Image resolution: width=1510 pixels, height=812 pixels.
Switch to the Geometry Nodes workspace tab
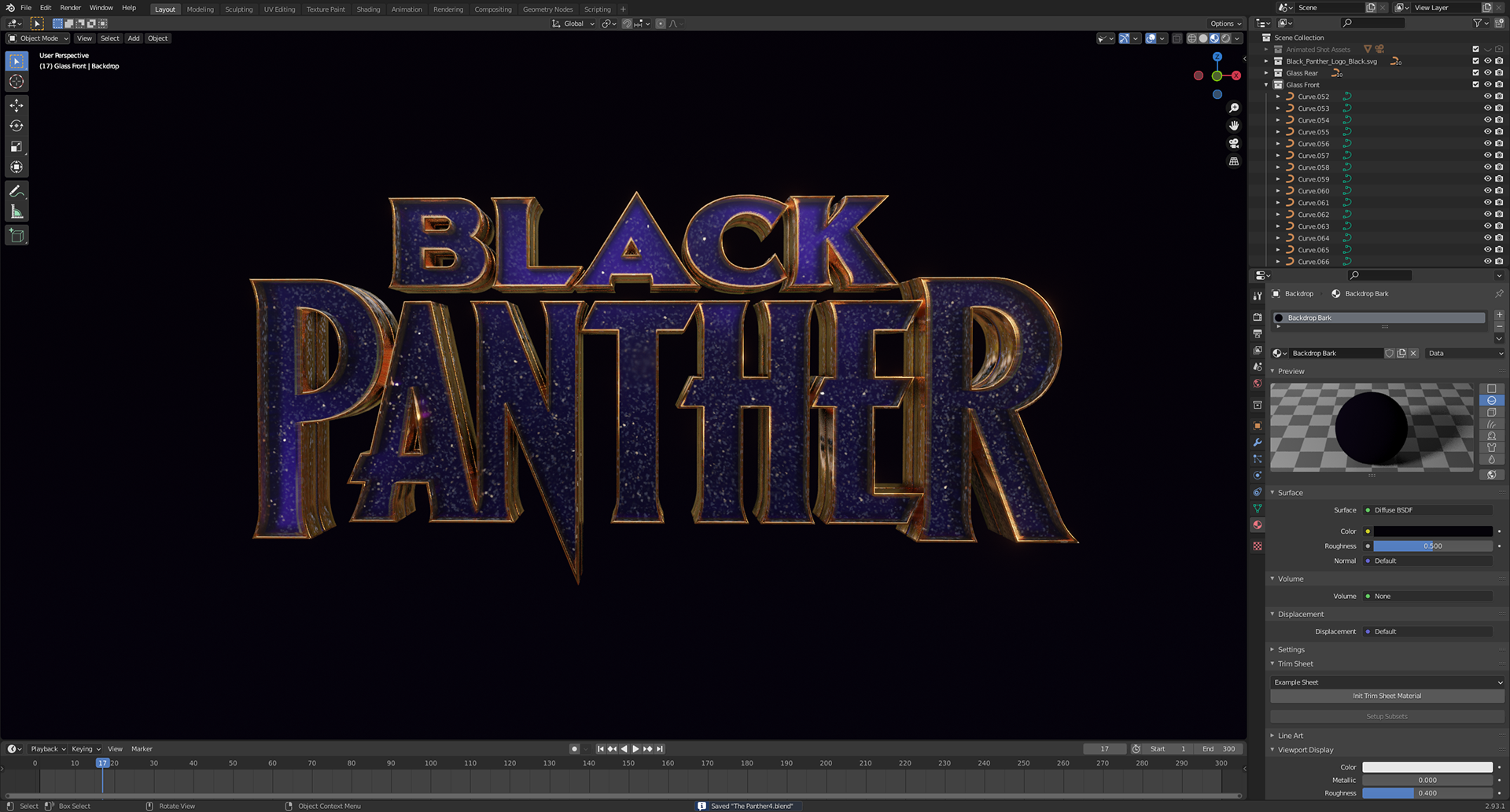pos(547,9)
